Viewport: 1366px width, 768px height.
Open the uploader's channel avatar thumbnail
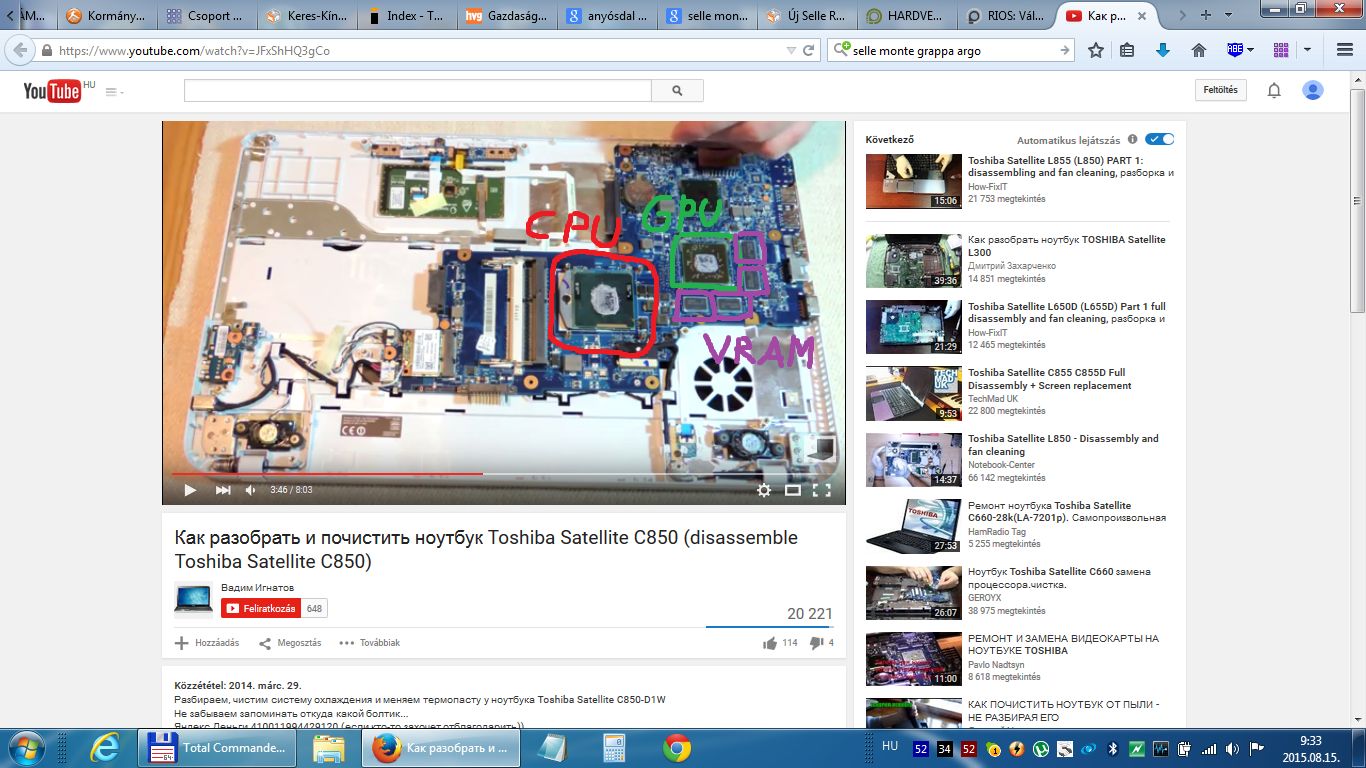coord(194,600)
